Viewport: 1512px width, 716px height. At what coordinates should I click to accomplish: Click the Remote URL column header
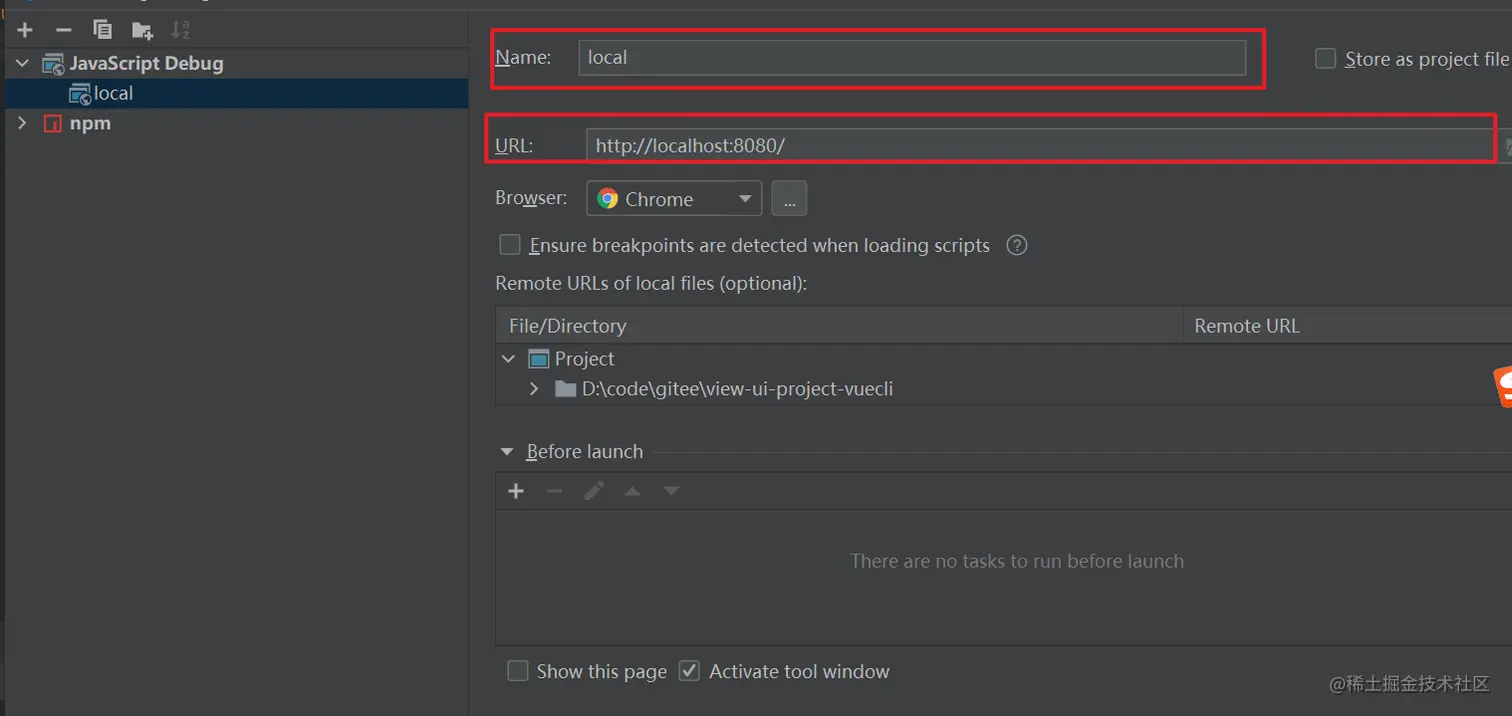point(1347,326)
